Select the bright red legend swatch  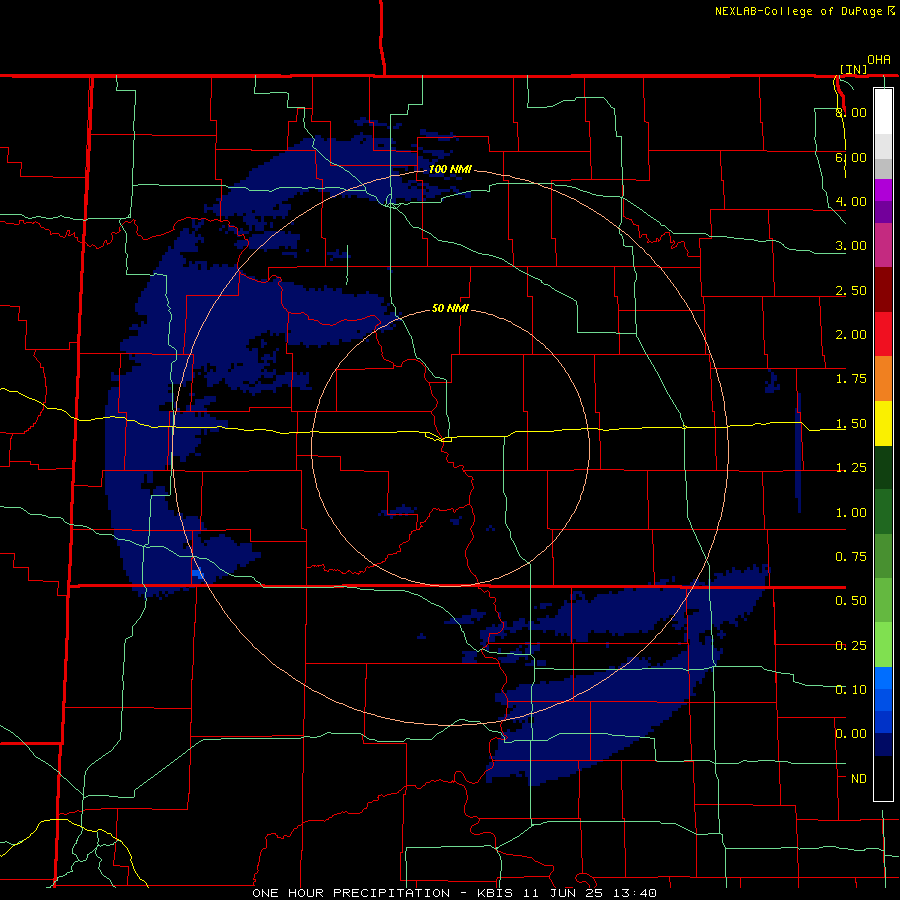pyautogui.click(x=883, y=334)
